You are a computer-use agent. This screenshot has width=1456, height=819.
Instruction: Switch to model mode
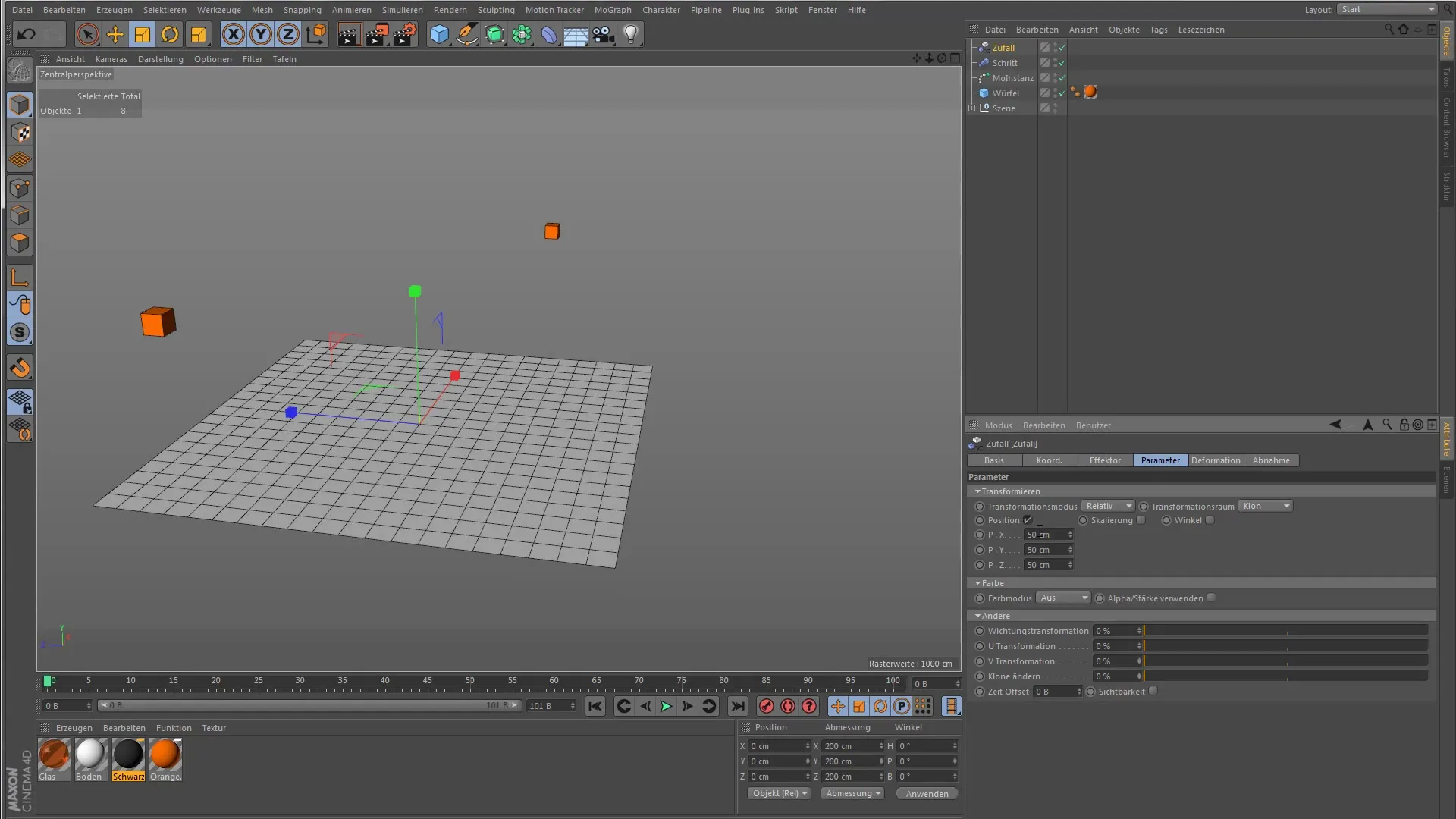pos(20,105)
